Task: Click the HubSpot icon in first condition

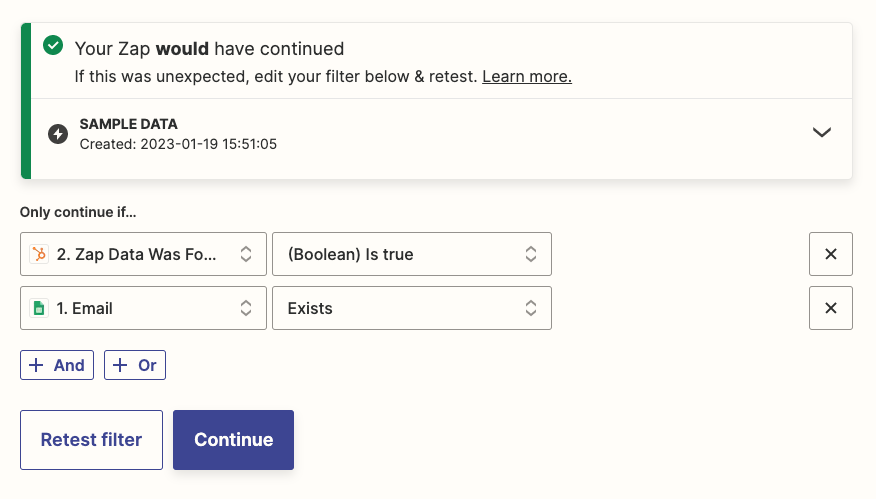Action: coord(39,254)
